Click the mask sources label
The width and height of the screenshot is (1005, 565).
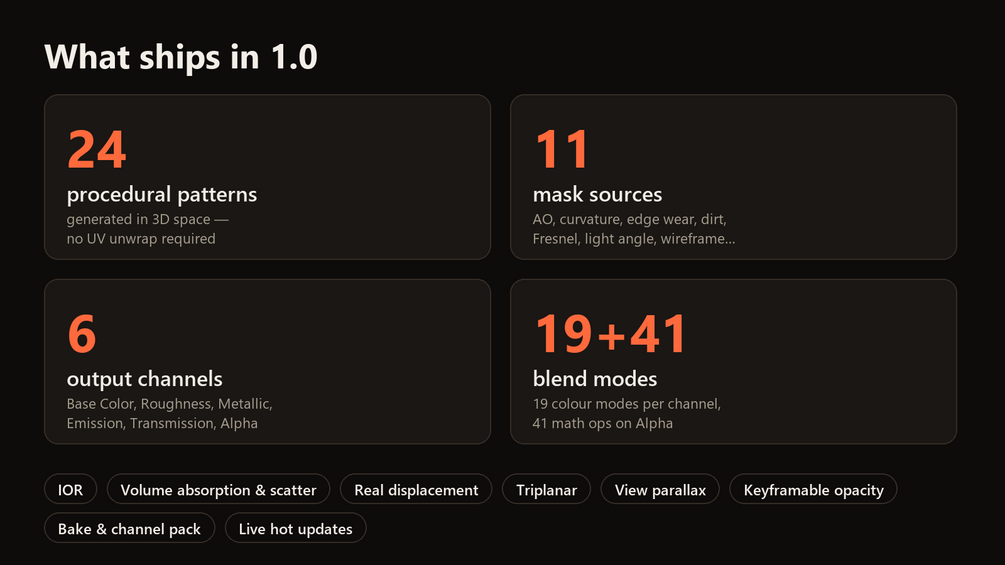click(x=597, y=194)
